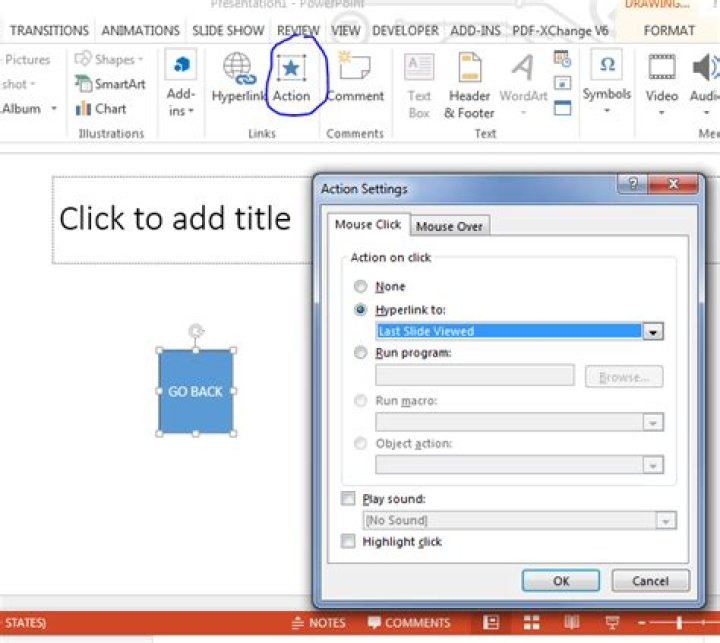Insert a new Comment

(x=355, y=77)
